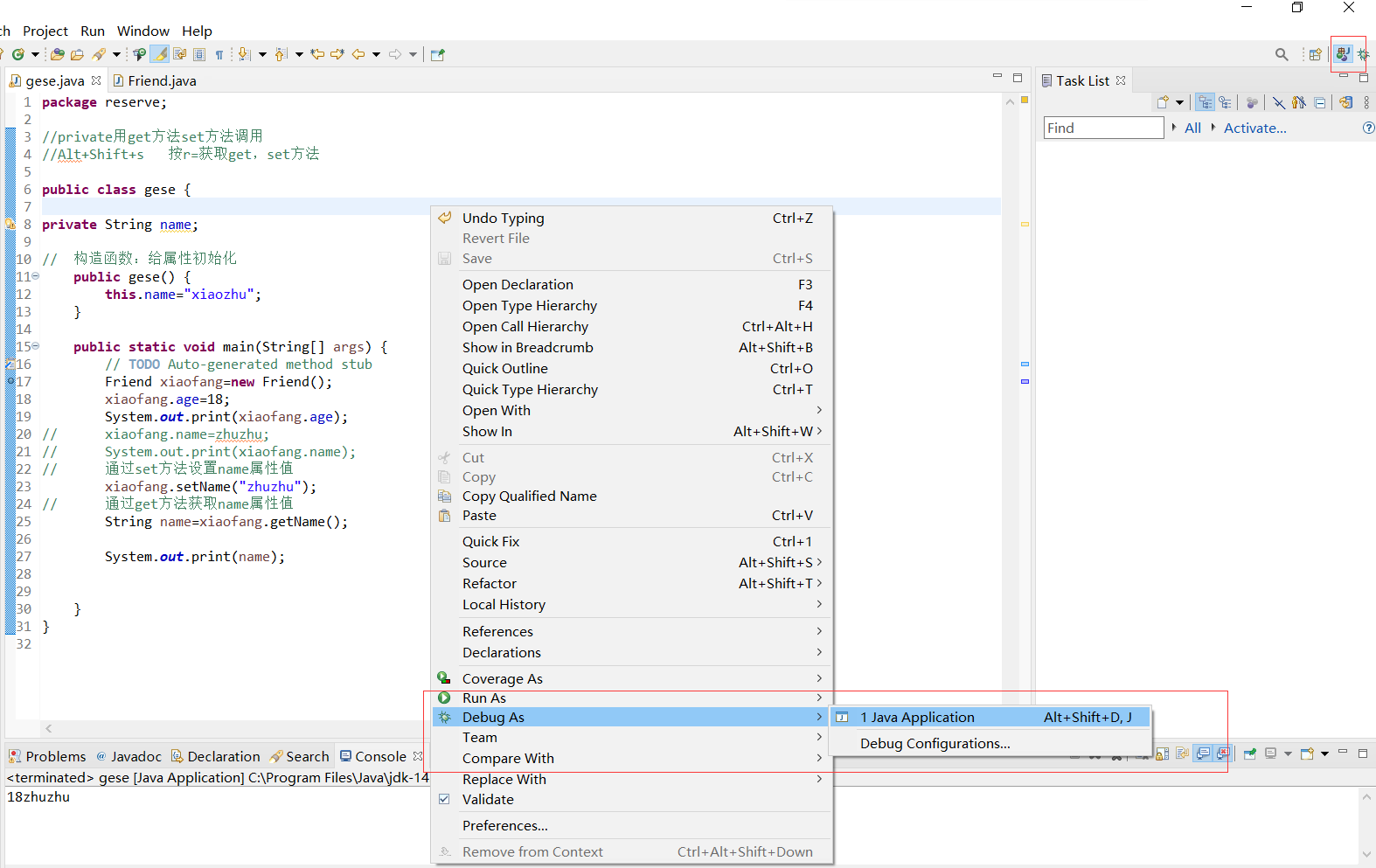Click the Quick Access magnifier icon

coord(1282,54)
